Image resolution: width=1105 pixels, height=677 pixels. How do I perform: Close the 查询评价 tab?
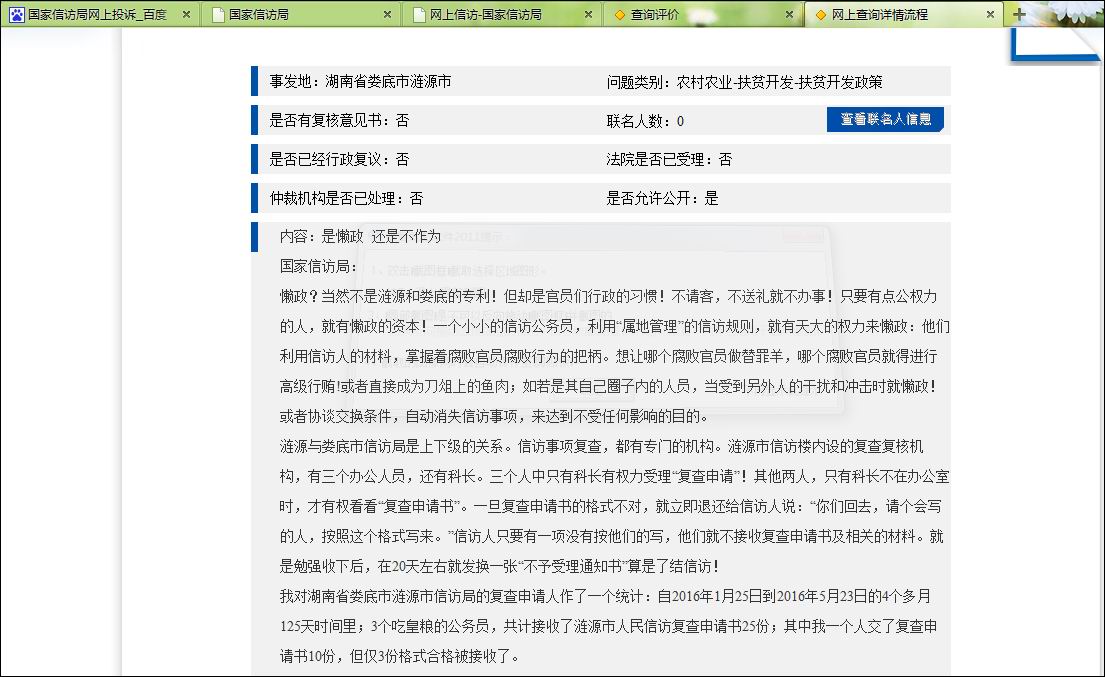pos(788,15)
